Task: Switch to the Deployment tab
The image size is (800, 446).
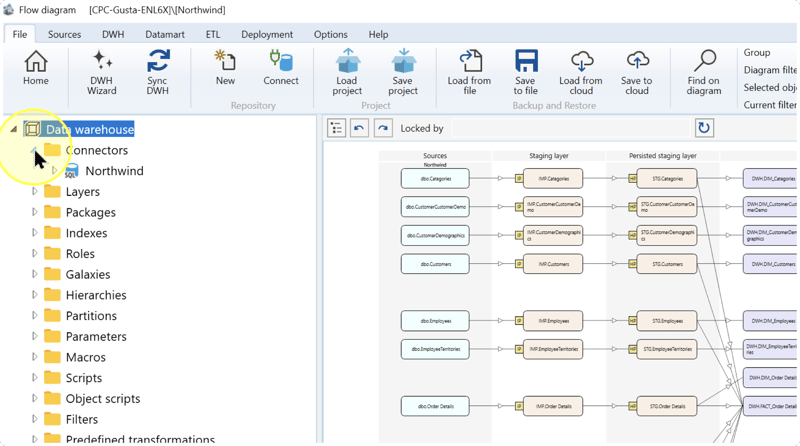Action: [x=267, y=34]
